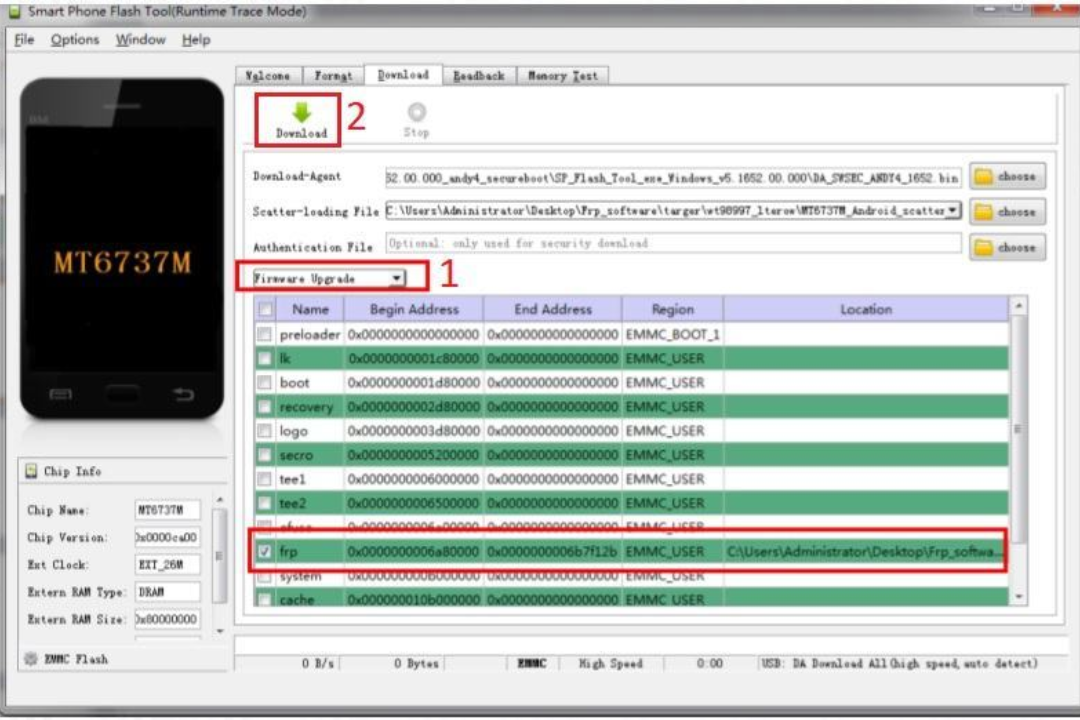
Task: Expand the Scatter-loading File path dropdown
Action: [953, 210]
